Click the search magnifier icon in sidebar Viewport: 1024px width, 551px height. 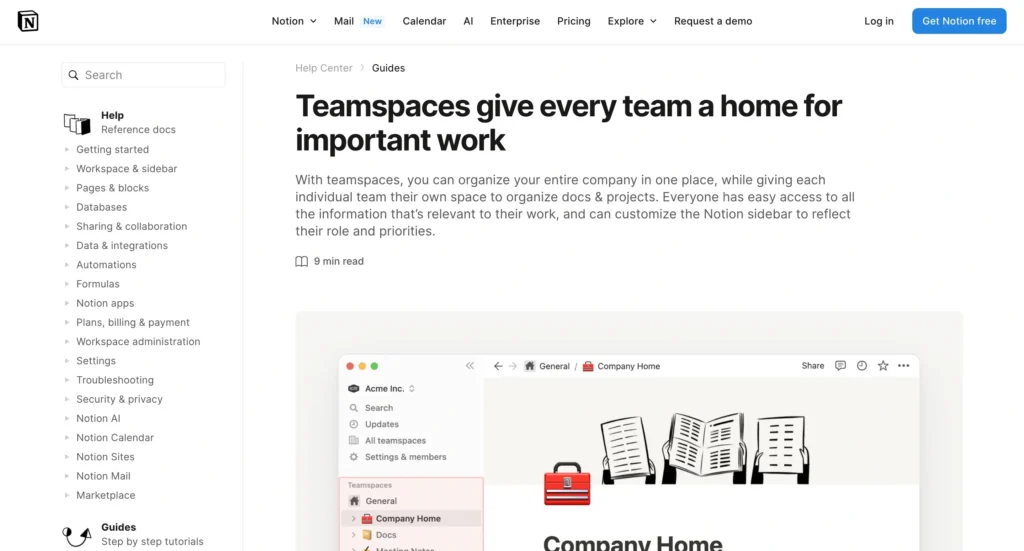[x=73, y=75]
